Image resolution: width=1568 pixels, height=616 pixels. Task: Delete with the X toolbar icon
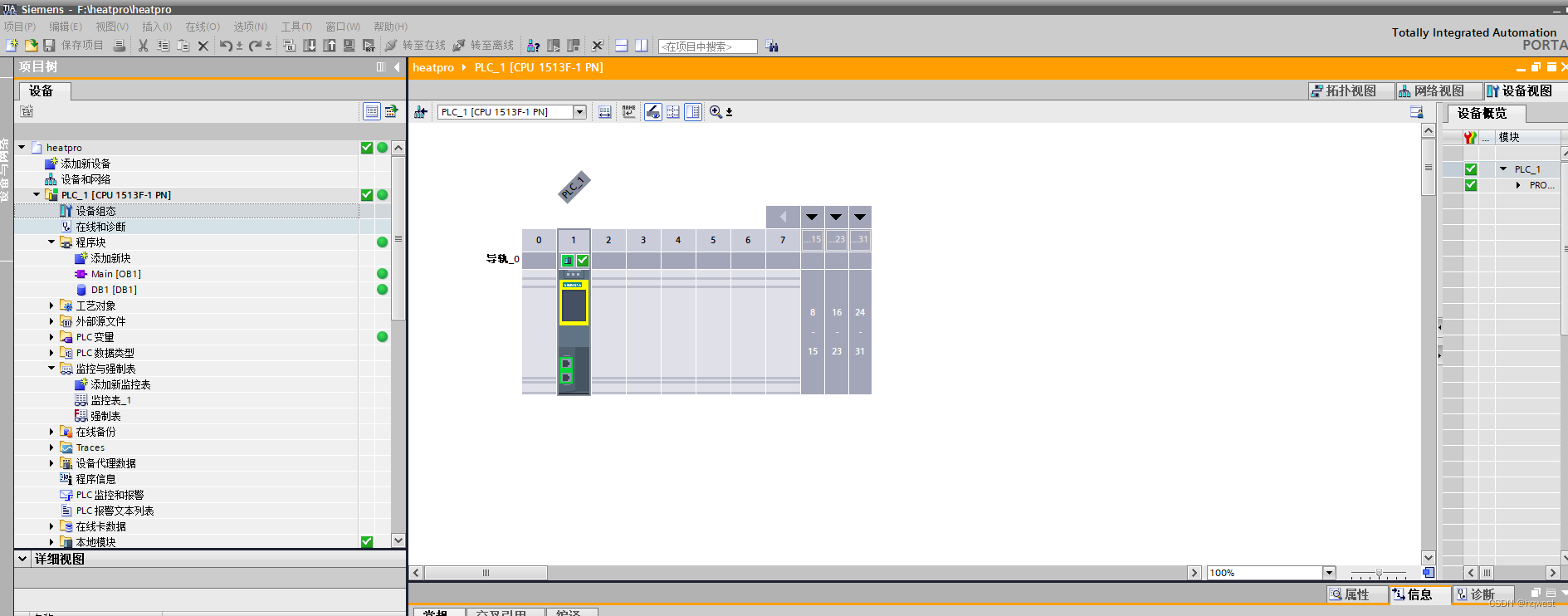(203, 46)
